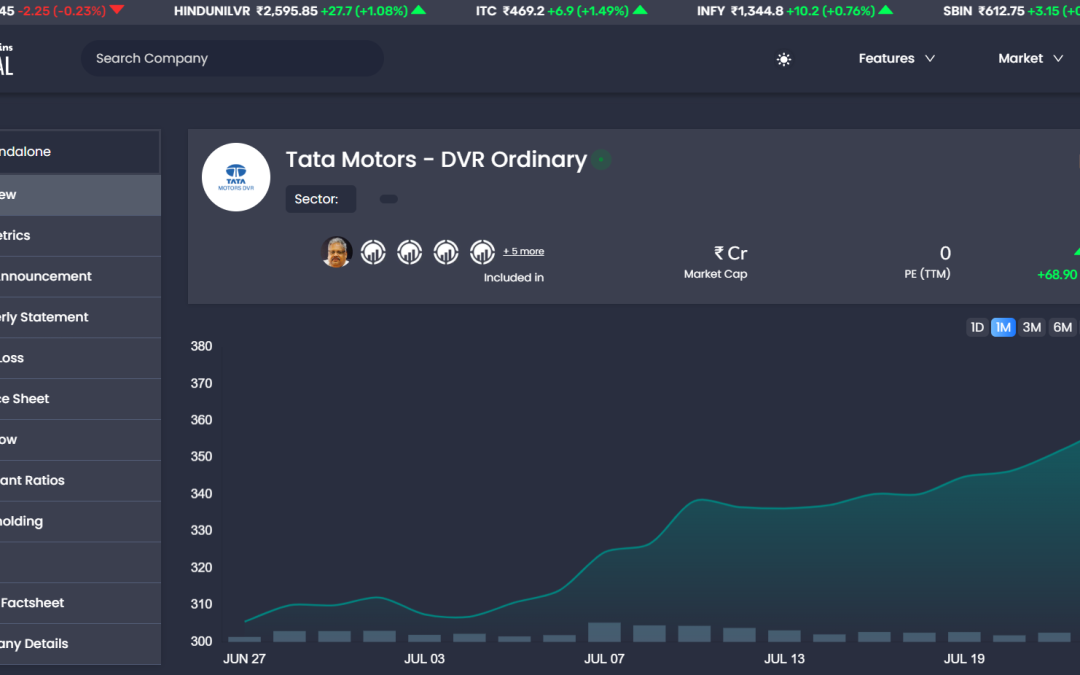Open the Factsheet sidebar item

(x=80, y=603)
